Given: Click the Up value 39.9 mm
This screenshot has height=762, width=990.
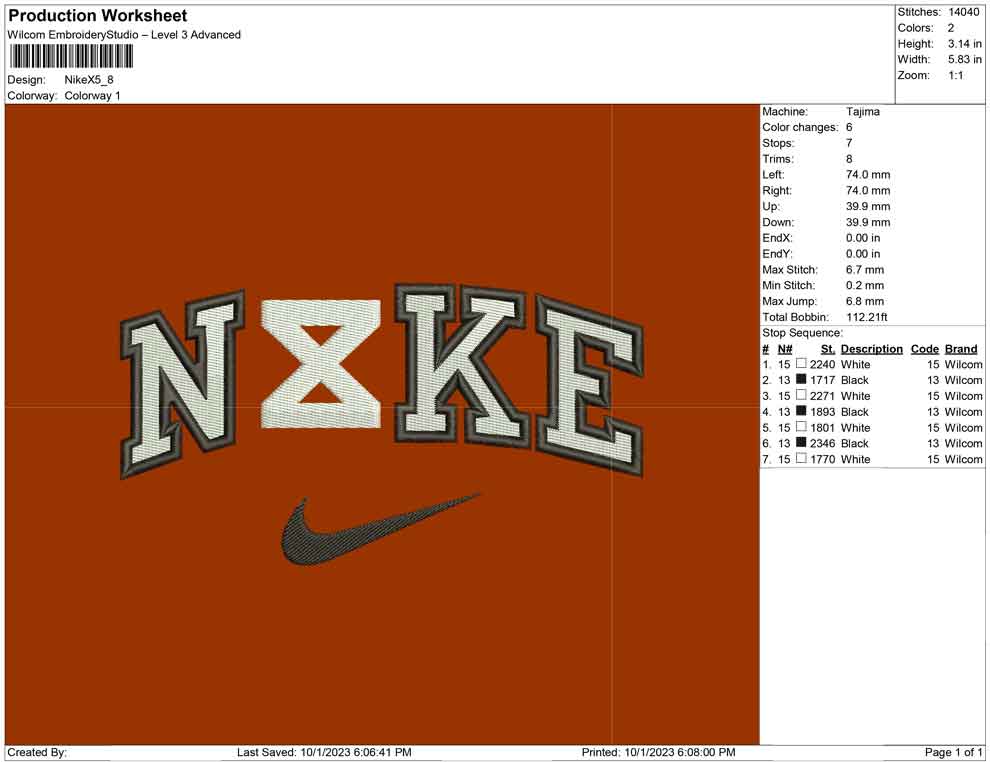Looking at the screenshot, I should tap(868, 206).
